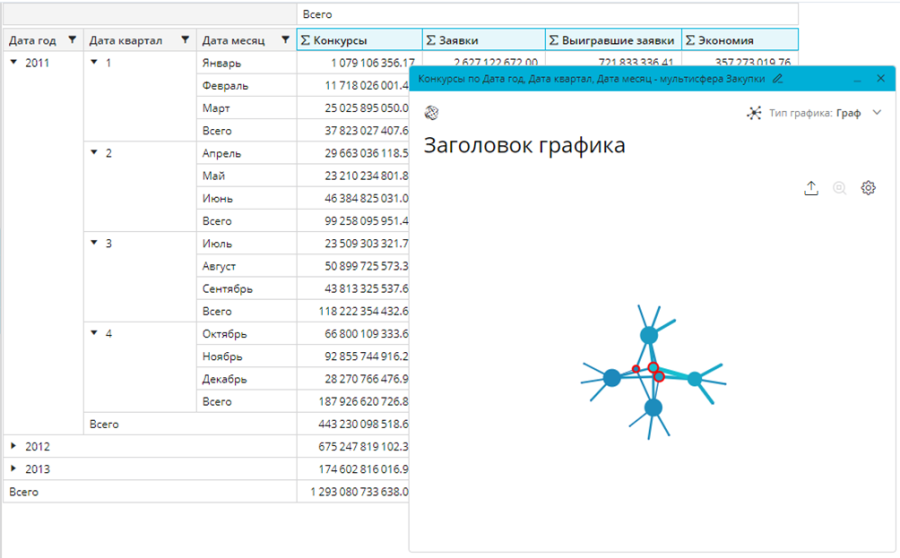Click the 'Заголовок графика' chart title
This screenshot has width=900, height=558.
[x=524, y=145]
